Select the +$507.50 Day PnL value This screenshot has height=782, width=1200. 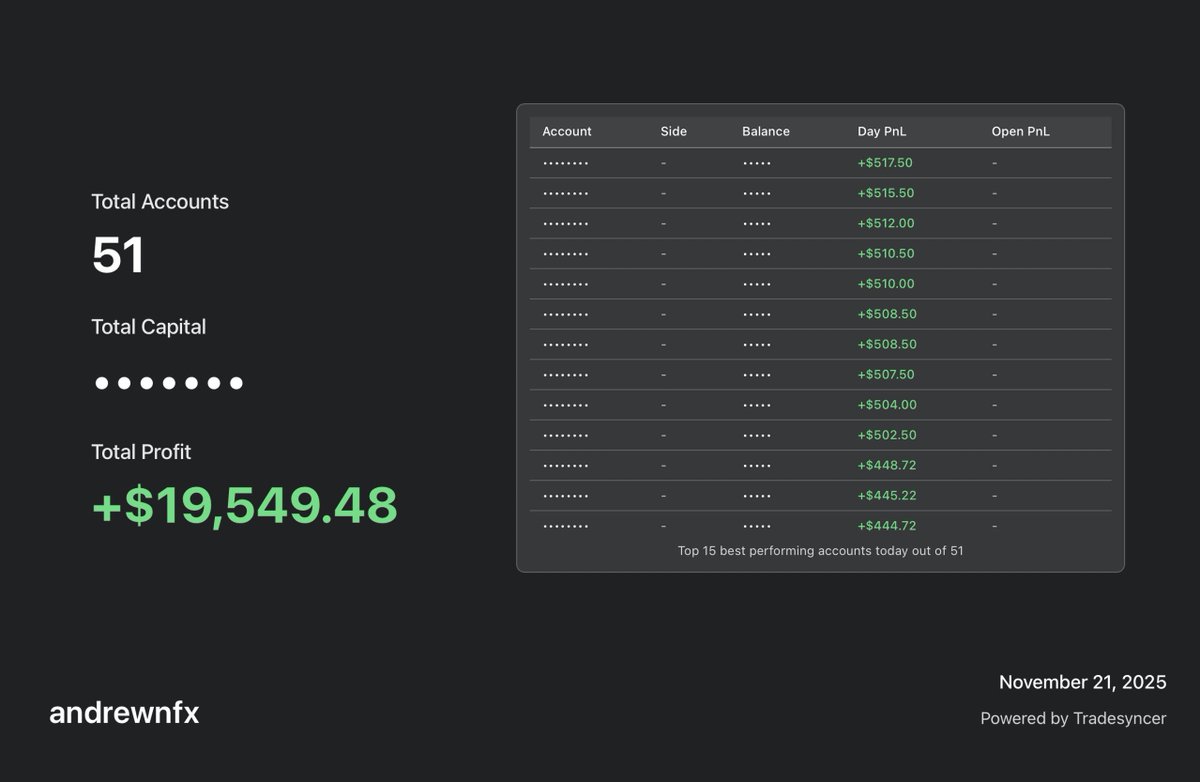point(885,374)
